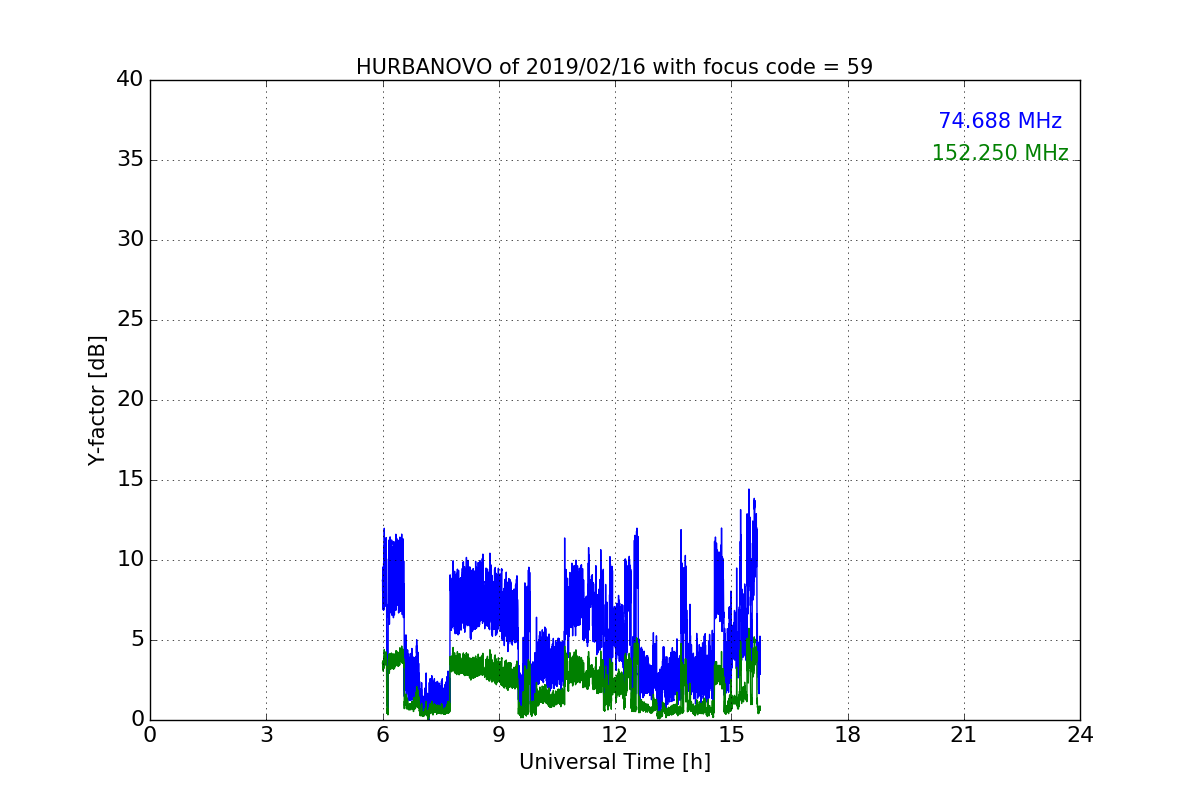The width and height of the screenshot is (1200, 800).
Task: Click the x-axis tick label '18'
Action: click(848, 735)
